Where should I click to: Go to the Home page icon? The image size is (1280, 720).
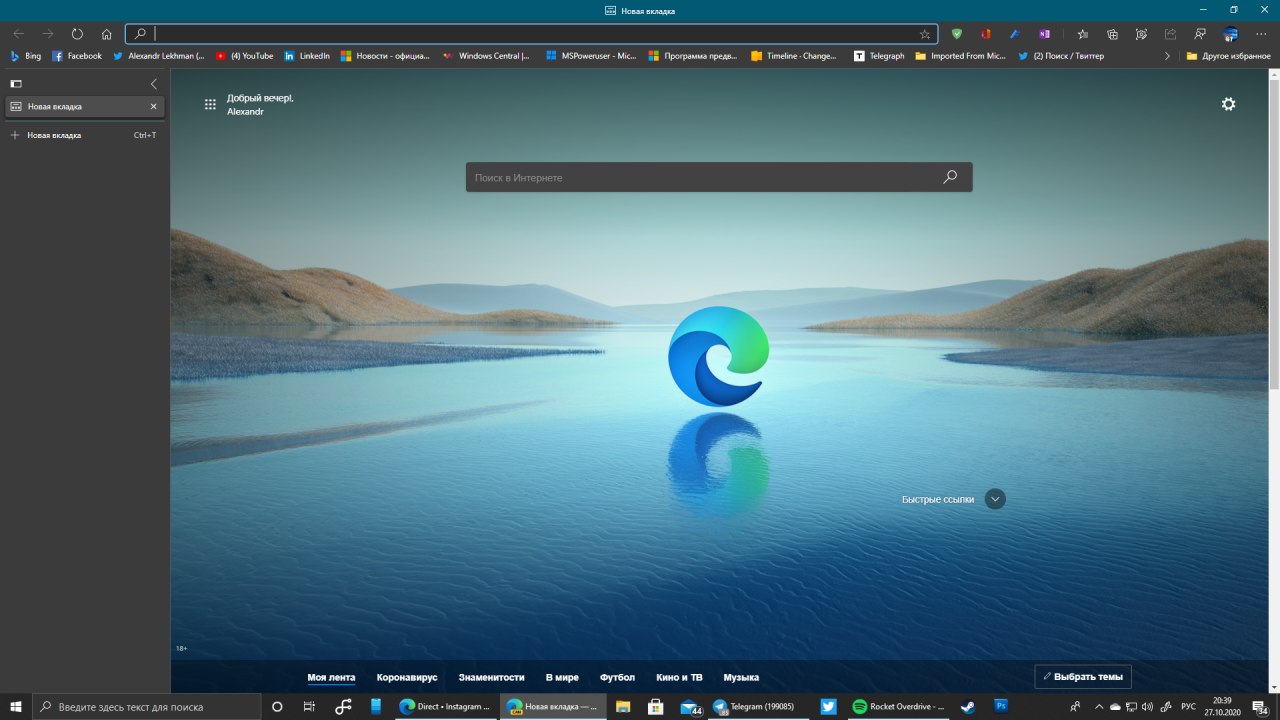click(x=106, y=33)
